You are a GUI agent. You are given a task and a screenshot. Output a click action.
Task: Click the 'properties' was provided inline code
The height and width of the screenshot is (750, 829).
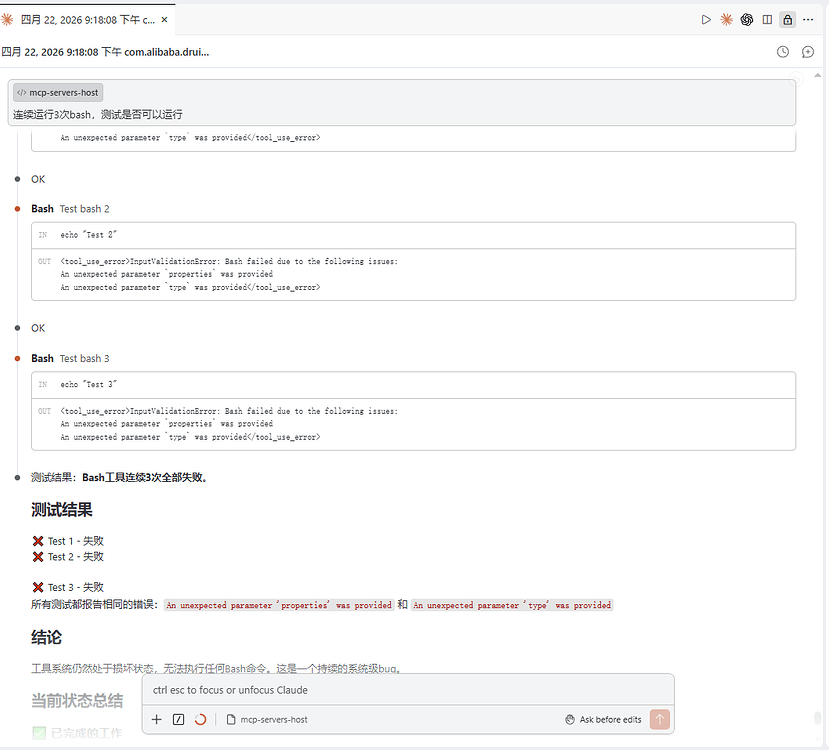click(x=279, y=605)
